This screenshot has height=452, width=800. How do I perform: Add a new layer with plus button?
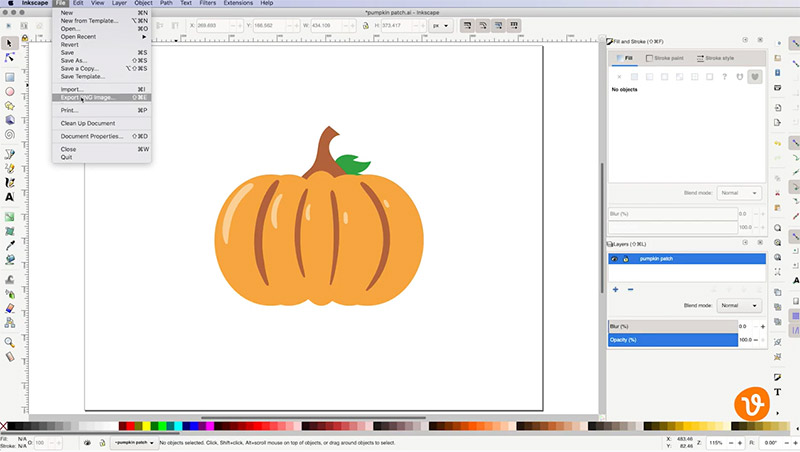[615, 289]
